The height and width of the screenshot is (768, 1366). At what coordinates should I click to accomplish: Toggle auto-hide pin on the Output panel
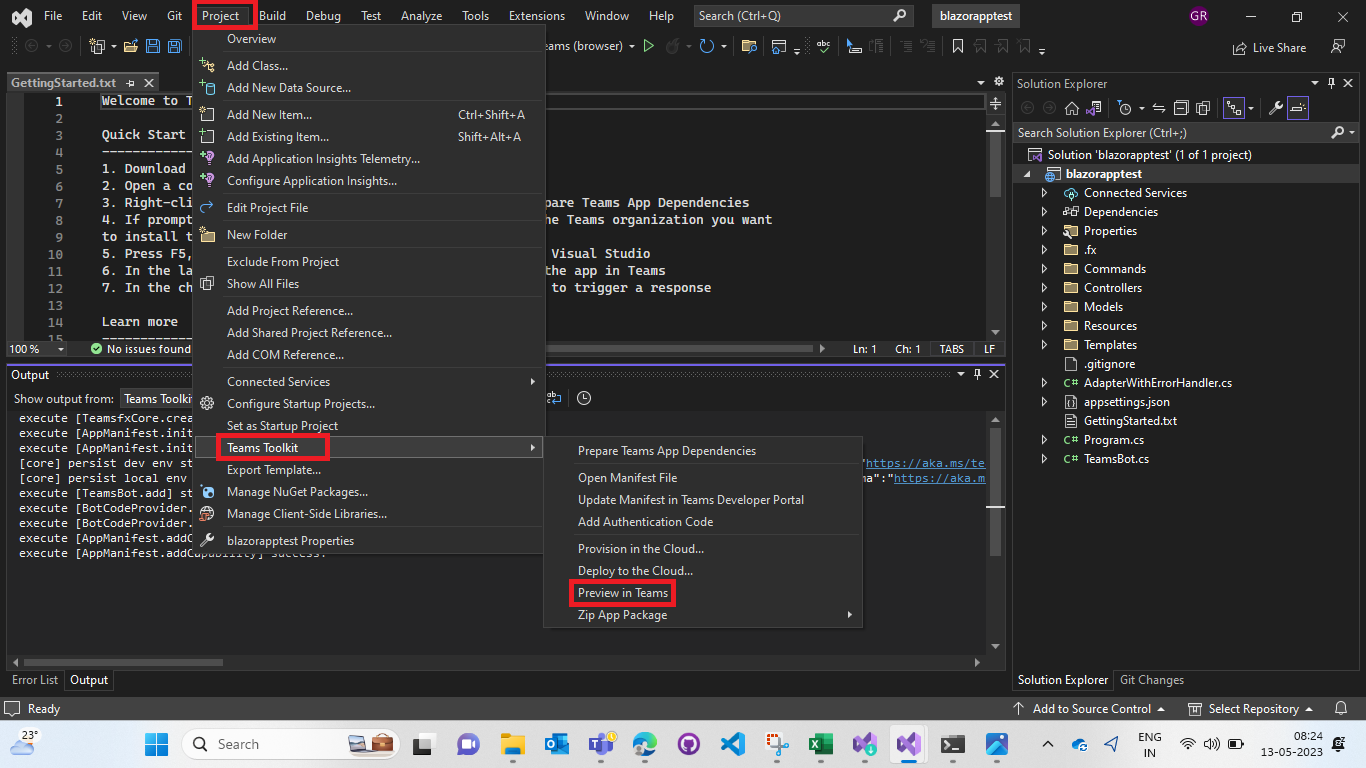pyautogui.click(x=977, y=374)
